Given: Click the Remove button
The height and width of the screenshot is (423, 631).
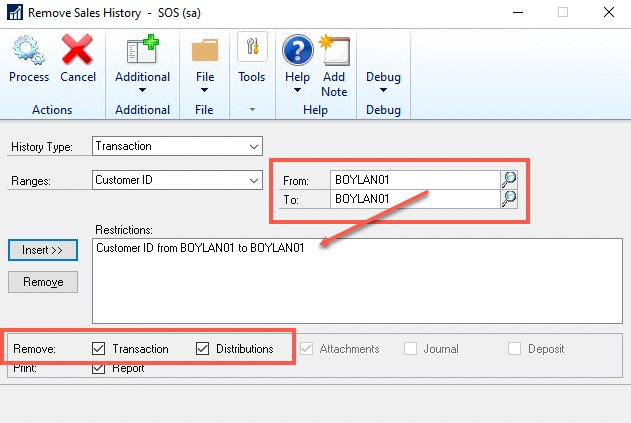Looking at the screenshot, I should pos(43,282).
